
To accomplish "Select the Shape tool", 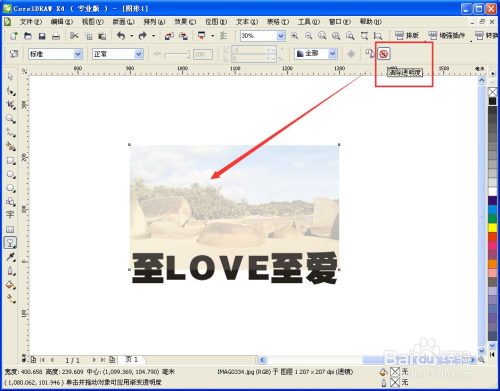I will click(x=10, y=91).
